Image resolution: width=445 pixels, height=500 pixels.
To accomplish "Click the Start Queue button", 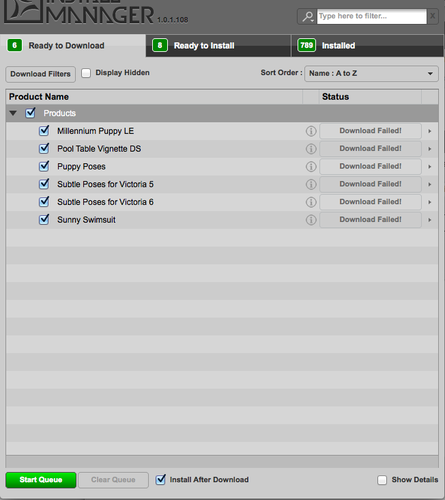I will pyautogui.click(x=41, y=480).
